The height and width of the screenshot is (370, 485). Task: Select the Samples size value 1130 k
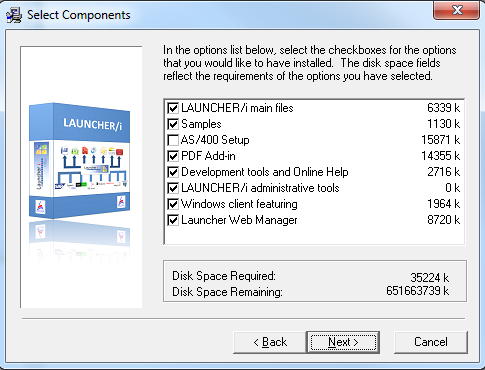(x=444, y=124)
